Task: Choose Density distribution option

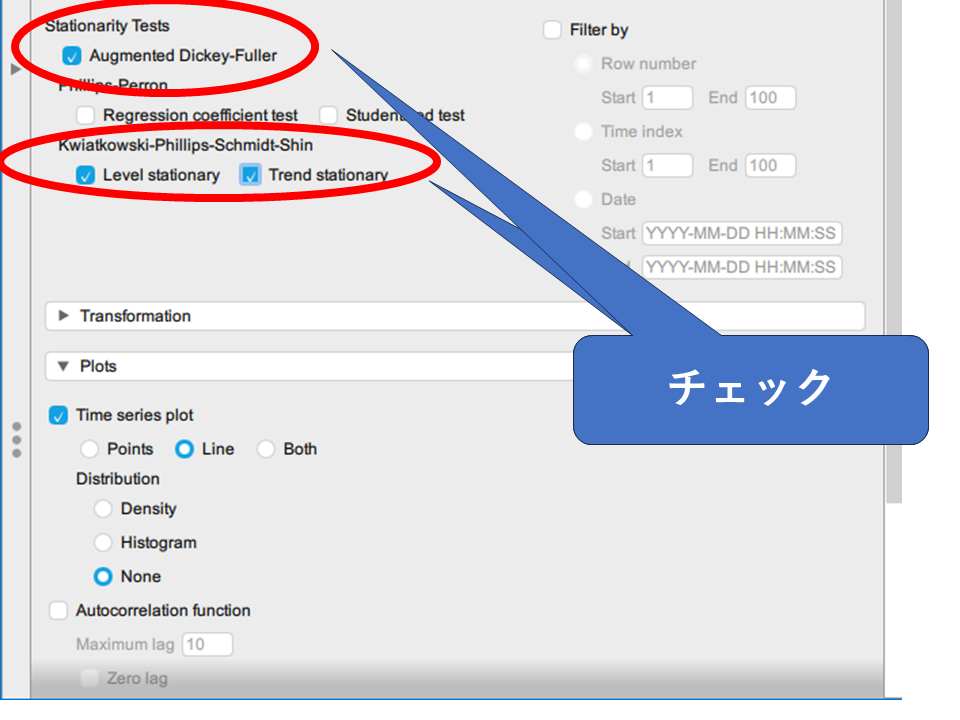Action: pos(103,509)
